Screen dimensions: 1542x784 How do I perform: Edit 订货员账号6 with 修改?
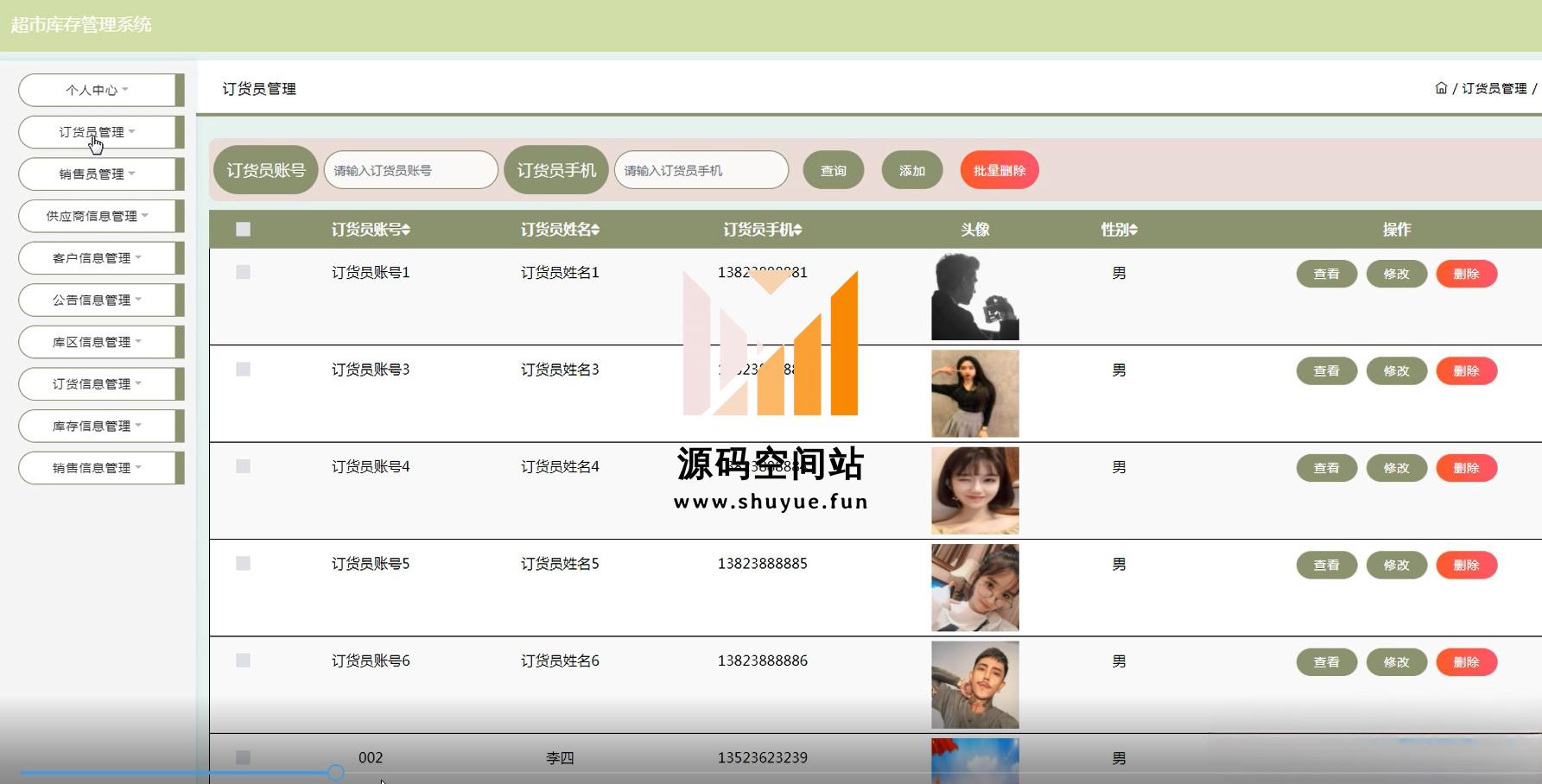(1397, 662)
